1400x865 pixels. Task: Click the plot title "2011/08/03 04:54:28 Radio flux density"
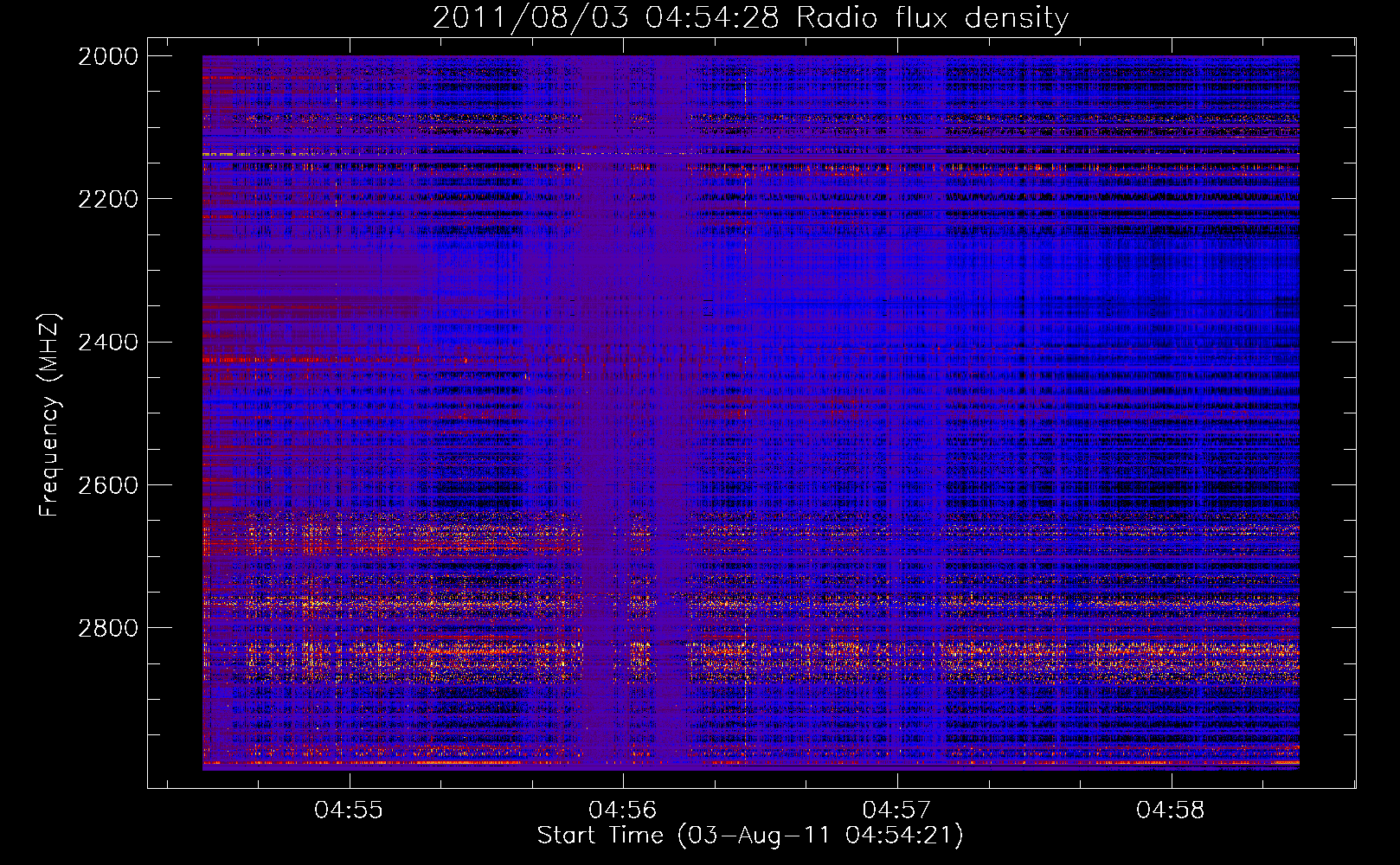(750, 17)
